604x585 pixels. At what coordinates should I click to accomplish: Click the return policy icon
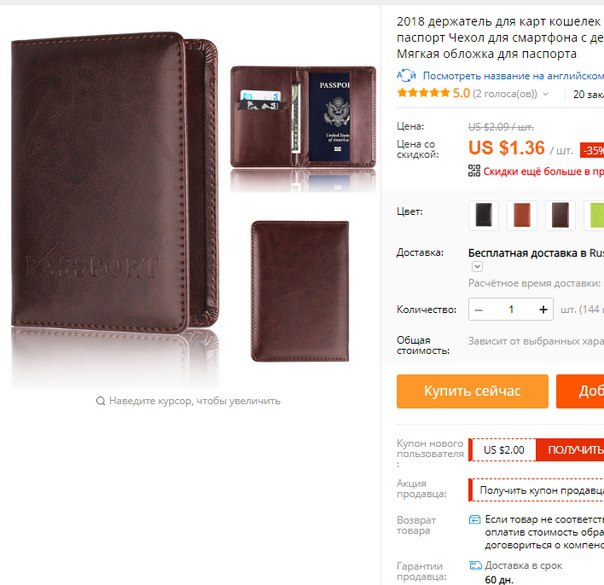(x=475, y=520)
